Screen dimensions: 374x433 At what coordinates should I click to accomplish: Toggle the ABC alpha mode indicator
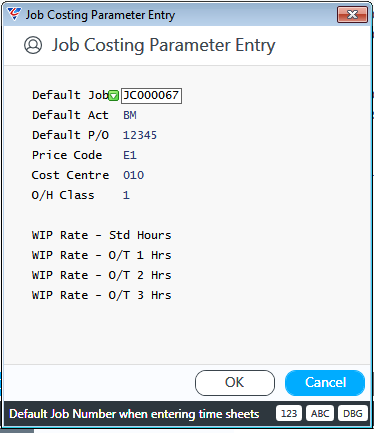click(x=320, y=414)
